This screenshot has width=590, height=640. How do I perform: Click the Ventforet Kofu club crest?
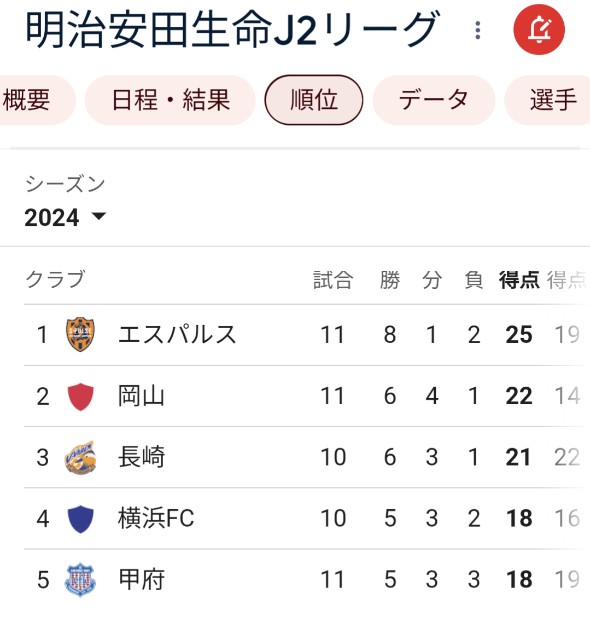click(80, 580)
